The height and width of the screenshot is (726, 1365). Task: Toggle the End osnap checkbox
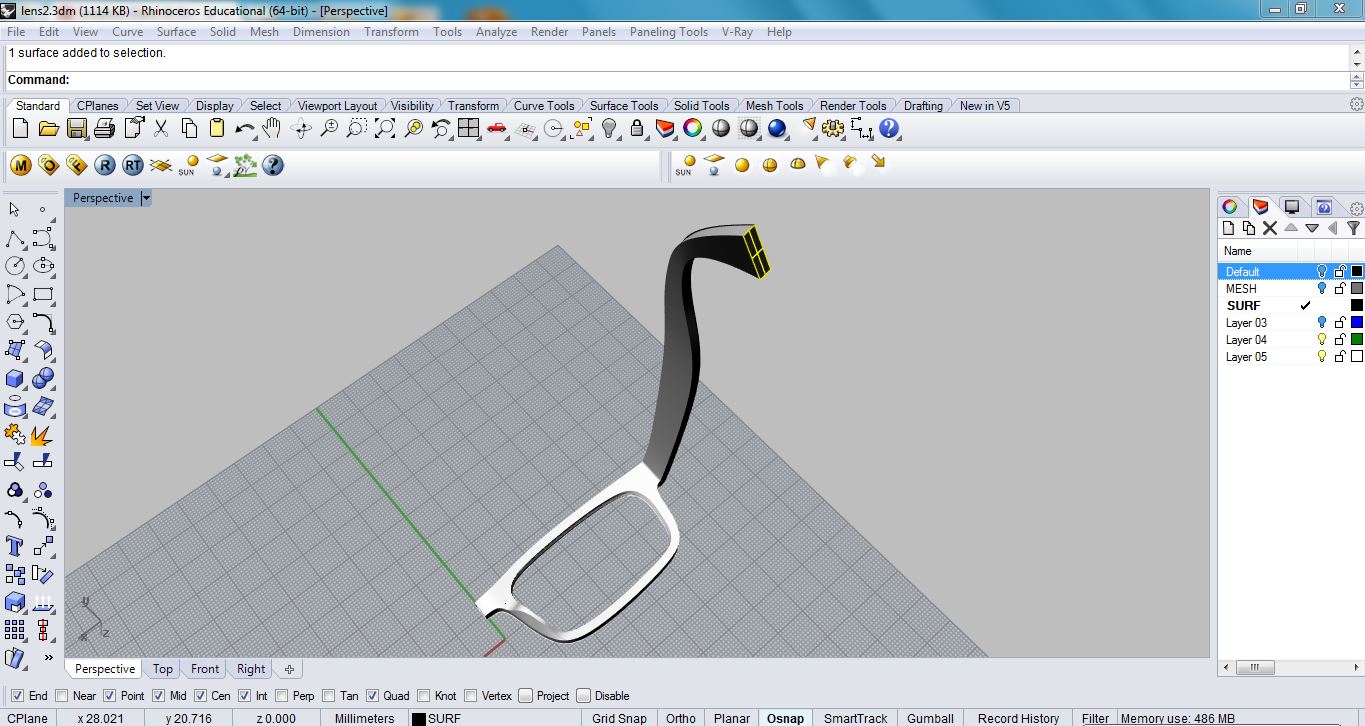coord(17,696)
